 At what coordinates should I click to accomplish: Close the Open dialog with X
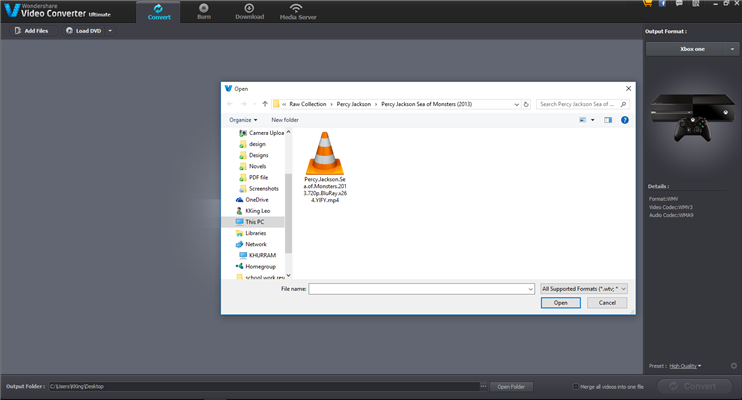[628, 89]
